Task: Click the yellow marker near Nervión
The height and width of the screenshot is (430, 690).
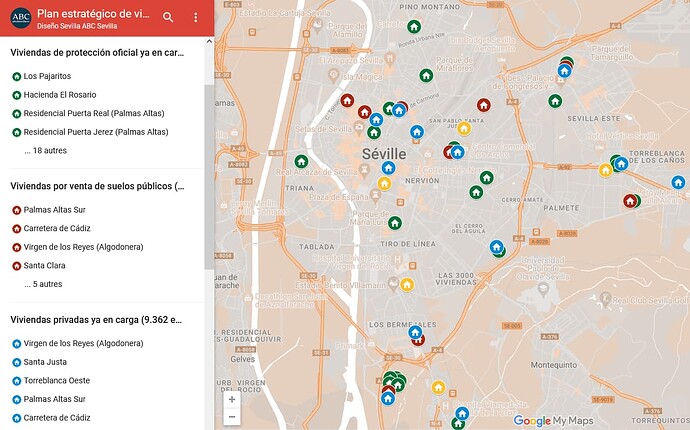Action: click(x=384, y=183)
